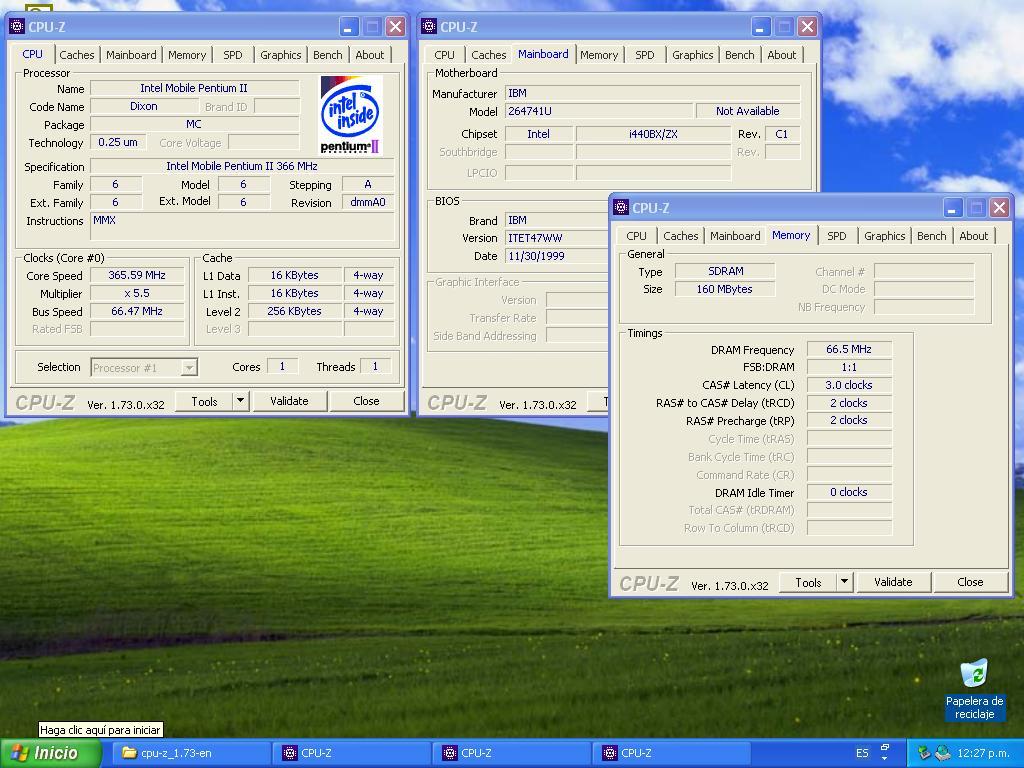Click the network tray icon near the clock
The image size is (1024, 768).
click(942, 753)
